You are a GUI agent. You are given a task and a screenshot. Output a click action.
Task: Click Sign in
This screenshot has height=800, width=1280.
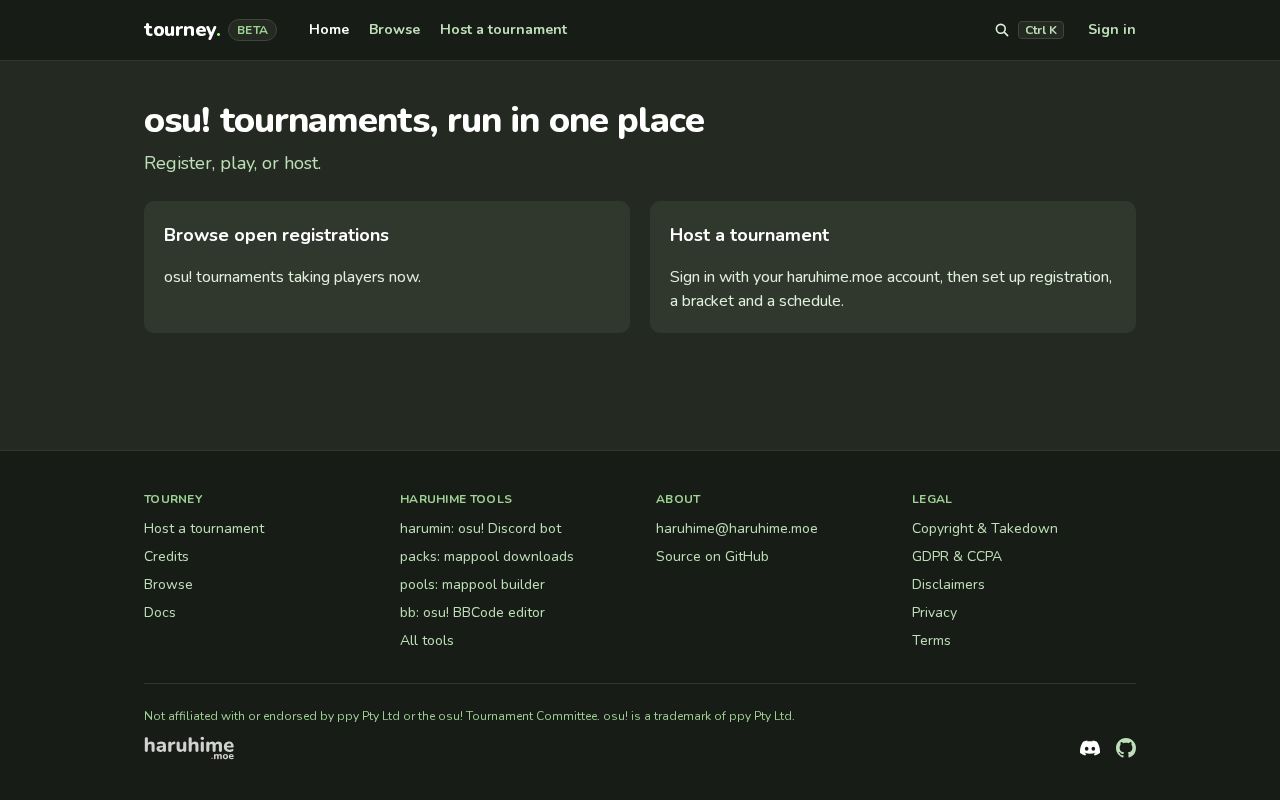coord(1112,30)
